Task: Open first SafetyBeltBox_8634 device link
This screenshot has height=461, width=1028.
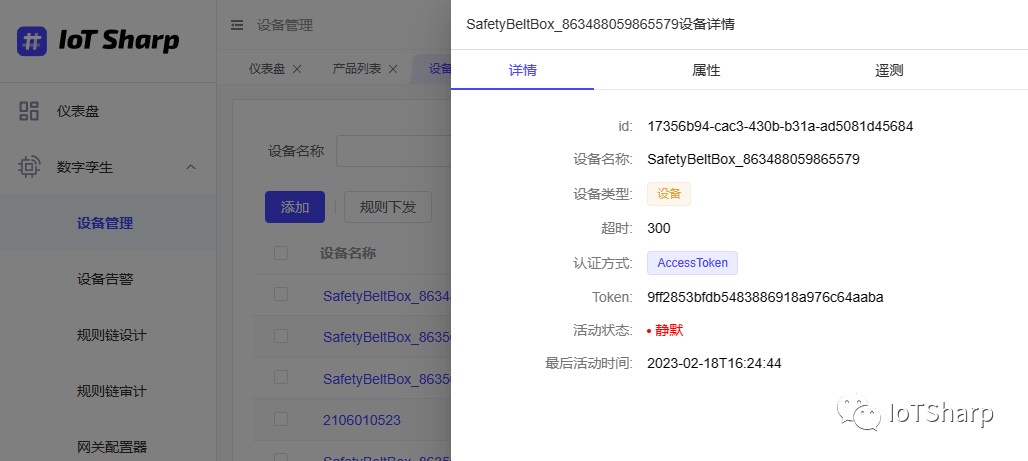Action: 387,296
